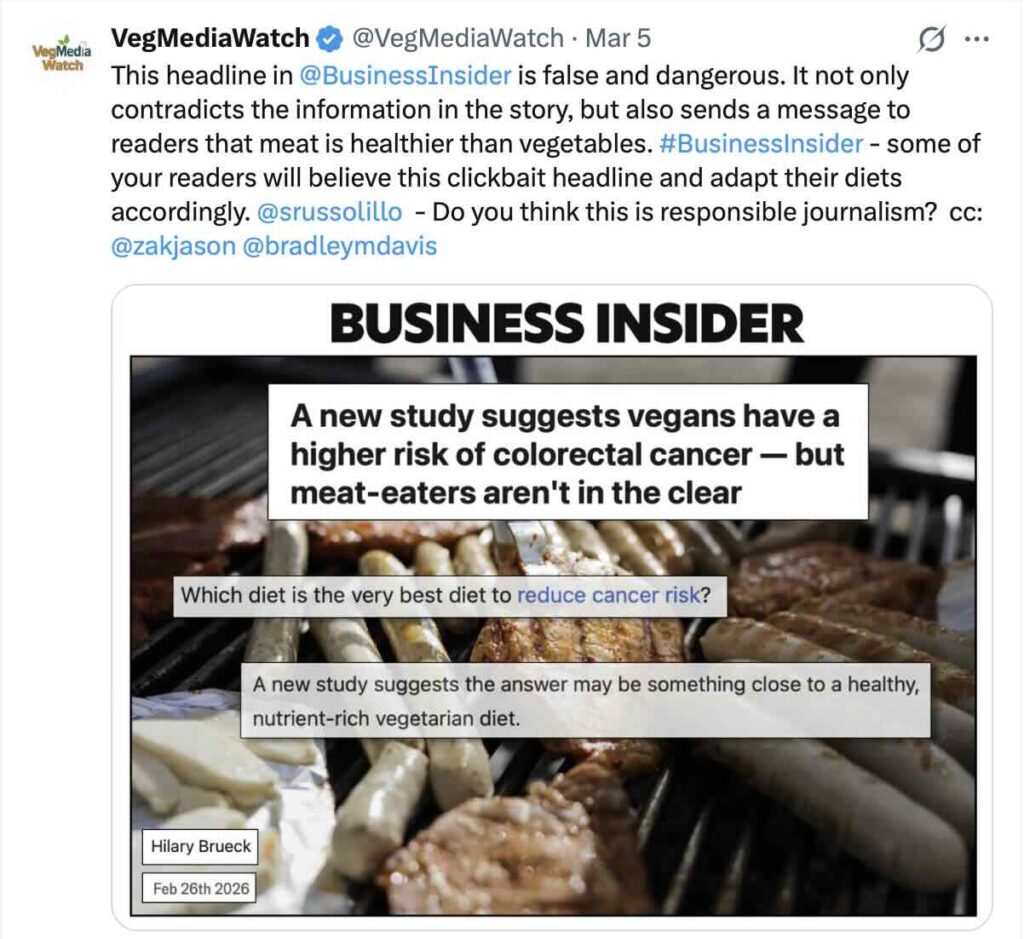Open the Mar 5 tweet timestamp
Image resolution: width=1024 pixels, height=939 pixels.
point(618,39)
